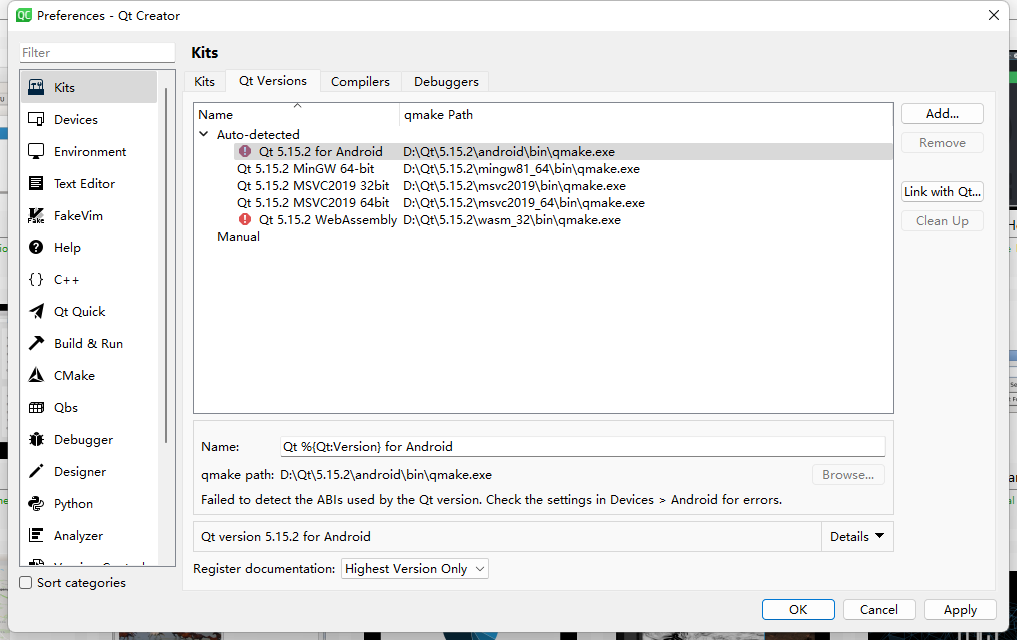Open the Devices category icon
1017x640 pixels.
click(36, 119)
